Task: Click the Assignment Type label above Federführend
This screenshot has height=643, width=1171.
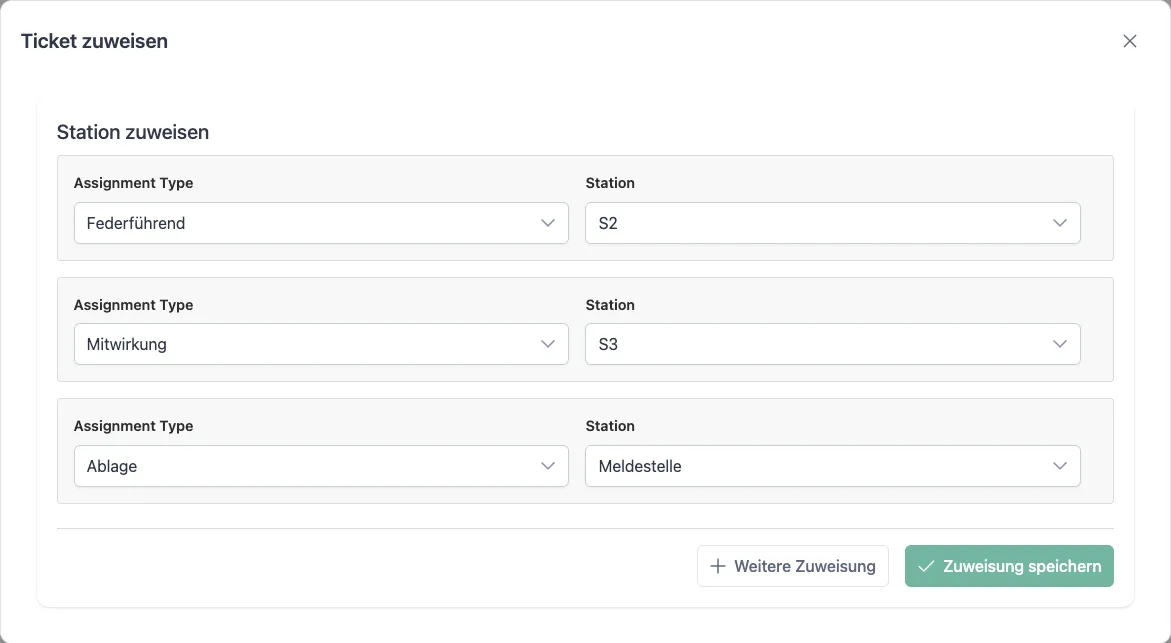Action: coord(133,183)
